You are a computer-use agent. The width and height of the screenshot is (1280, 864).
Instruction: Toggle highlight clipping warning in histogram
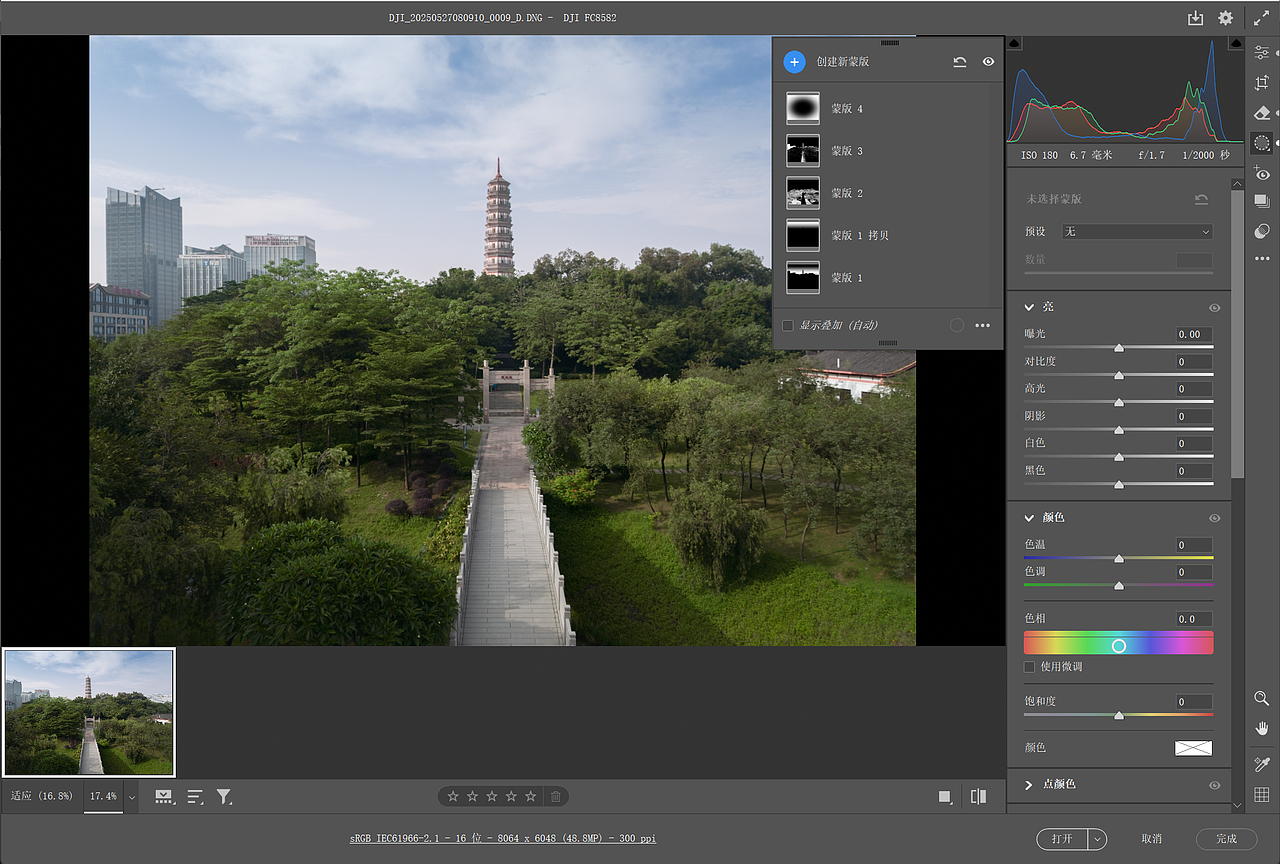point(1237,44)
